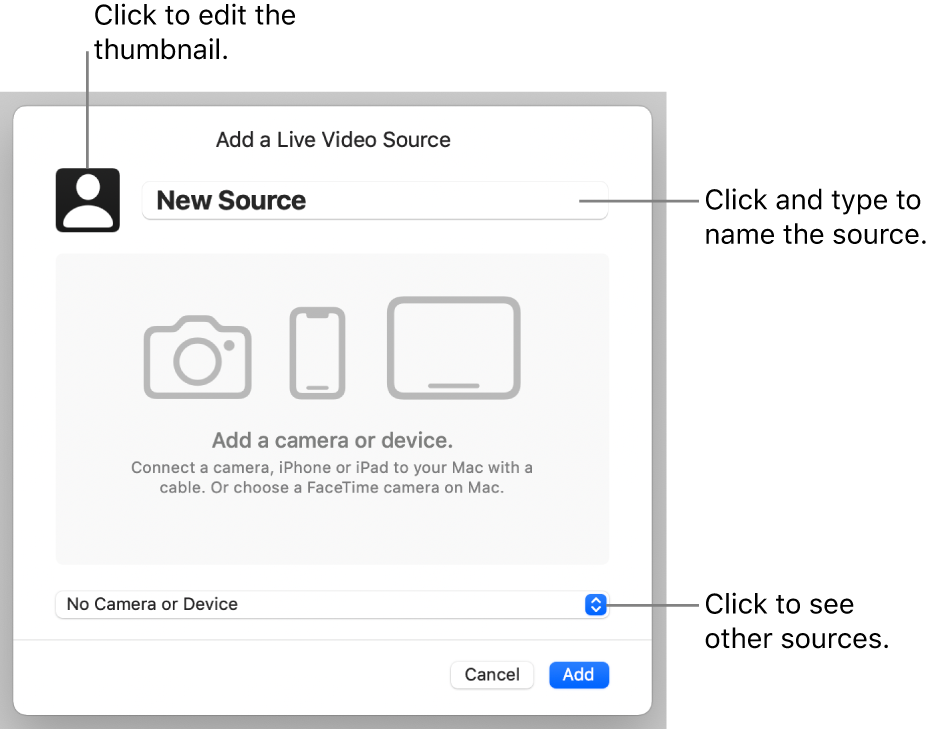Click the iPad device icon
Screen dimensions: 936x729
454,348
